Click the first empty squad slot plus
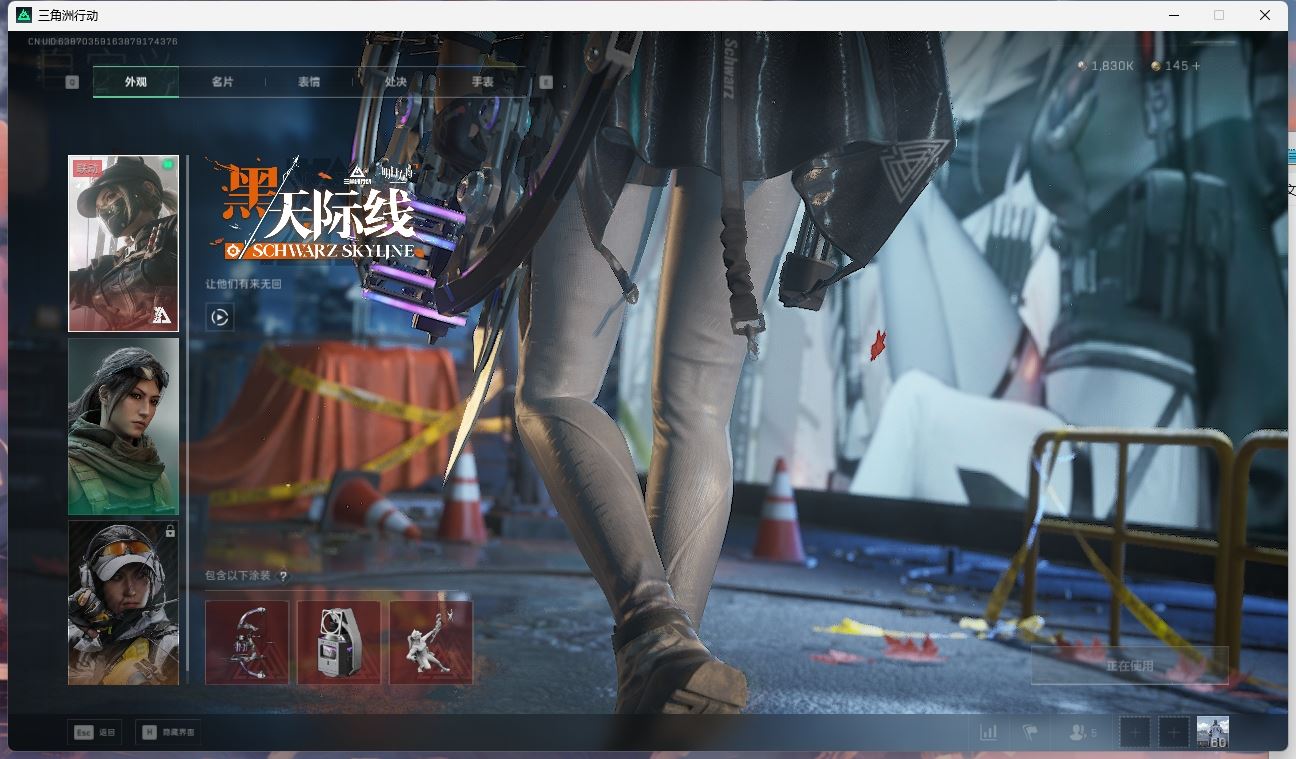 [1134, 732]
